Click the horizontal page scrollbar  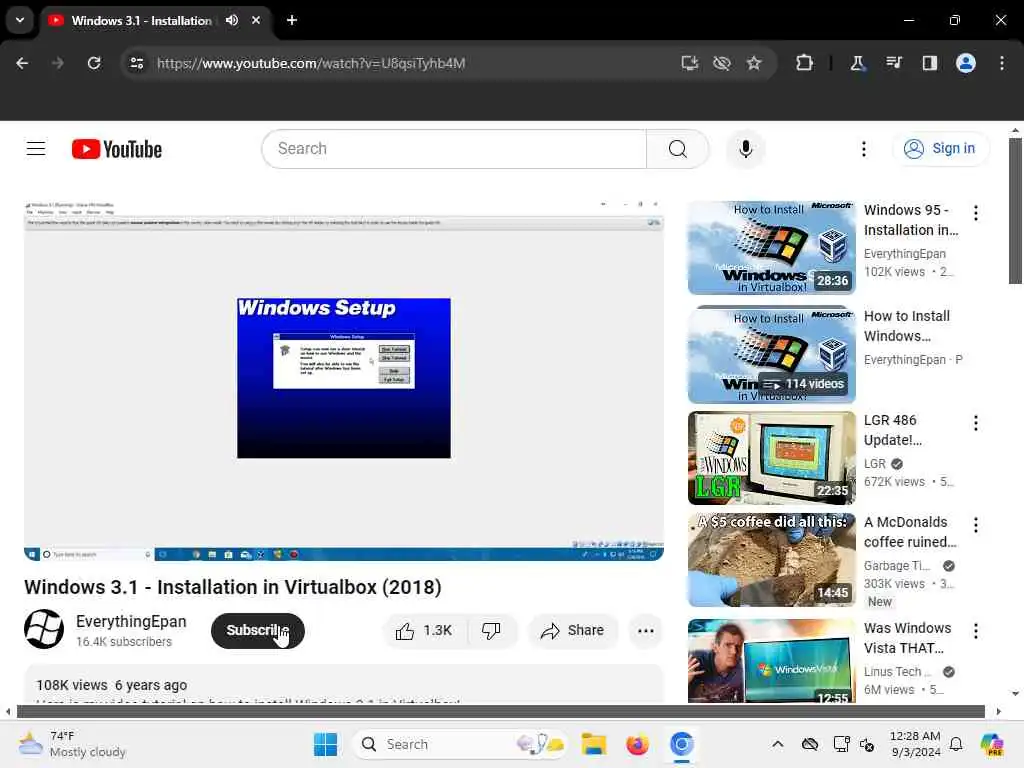[x=501, y=711]
